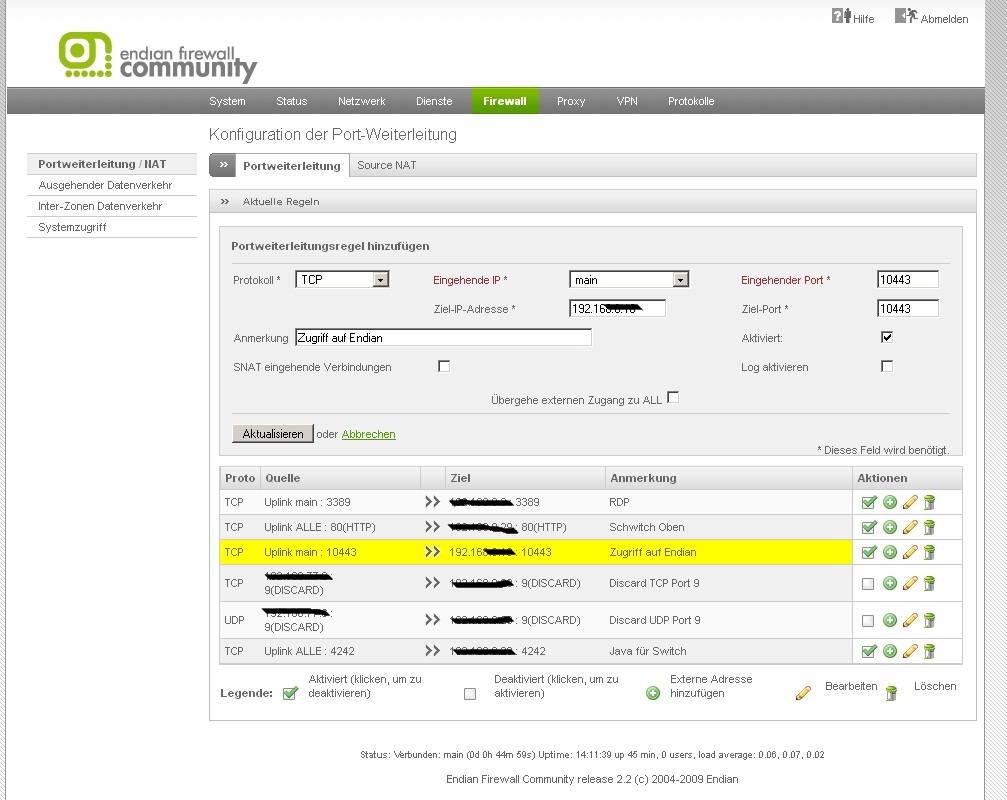Open the Dienste menu
This screenshot has height=800, width=1007.
coord(434,101)
